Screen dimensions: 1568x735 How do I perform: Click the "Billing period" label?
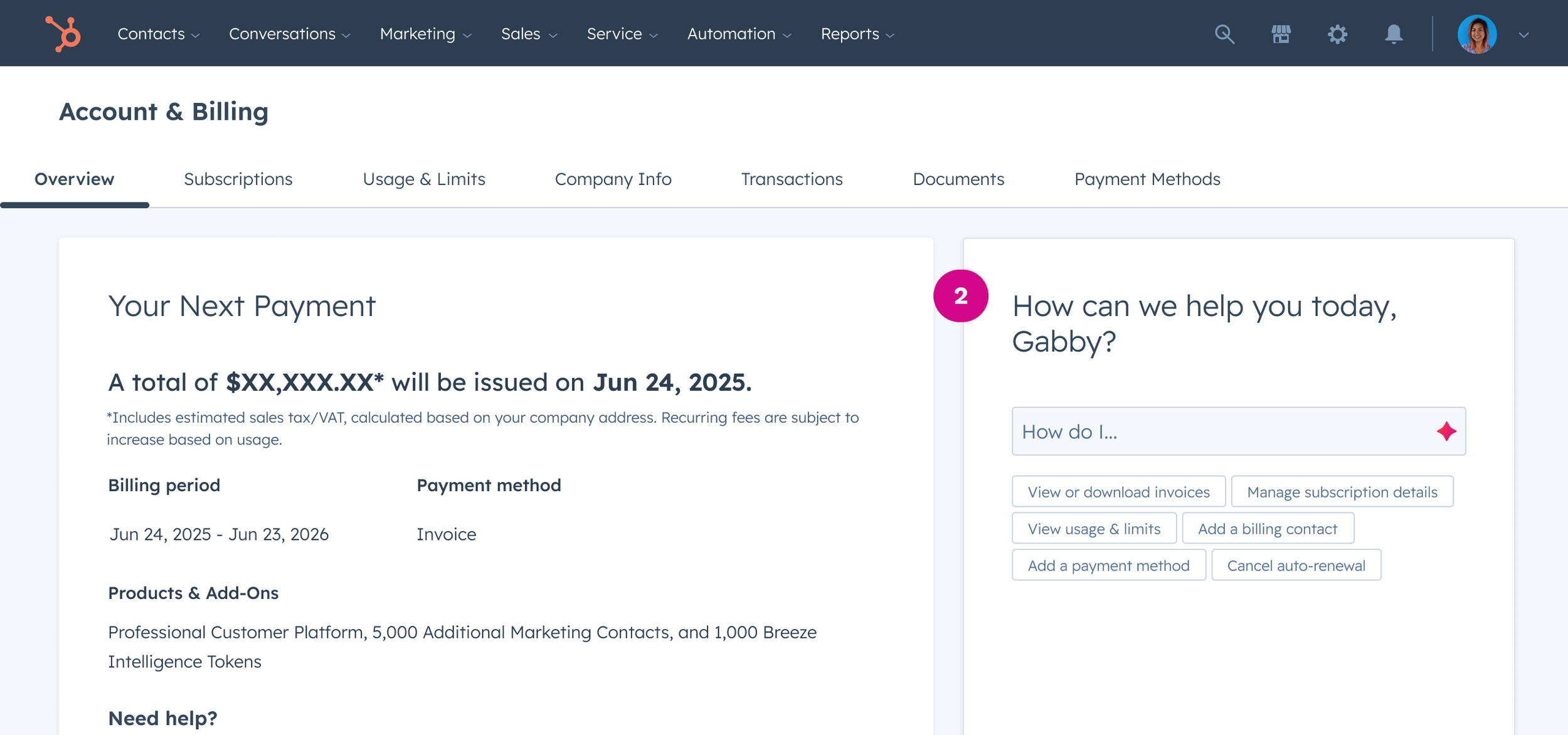click(164, 485)
